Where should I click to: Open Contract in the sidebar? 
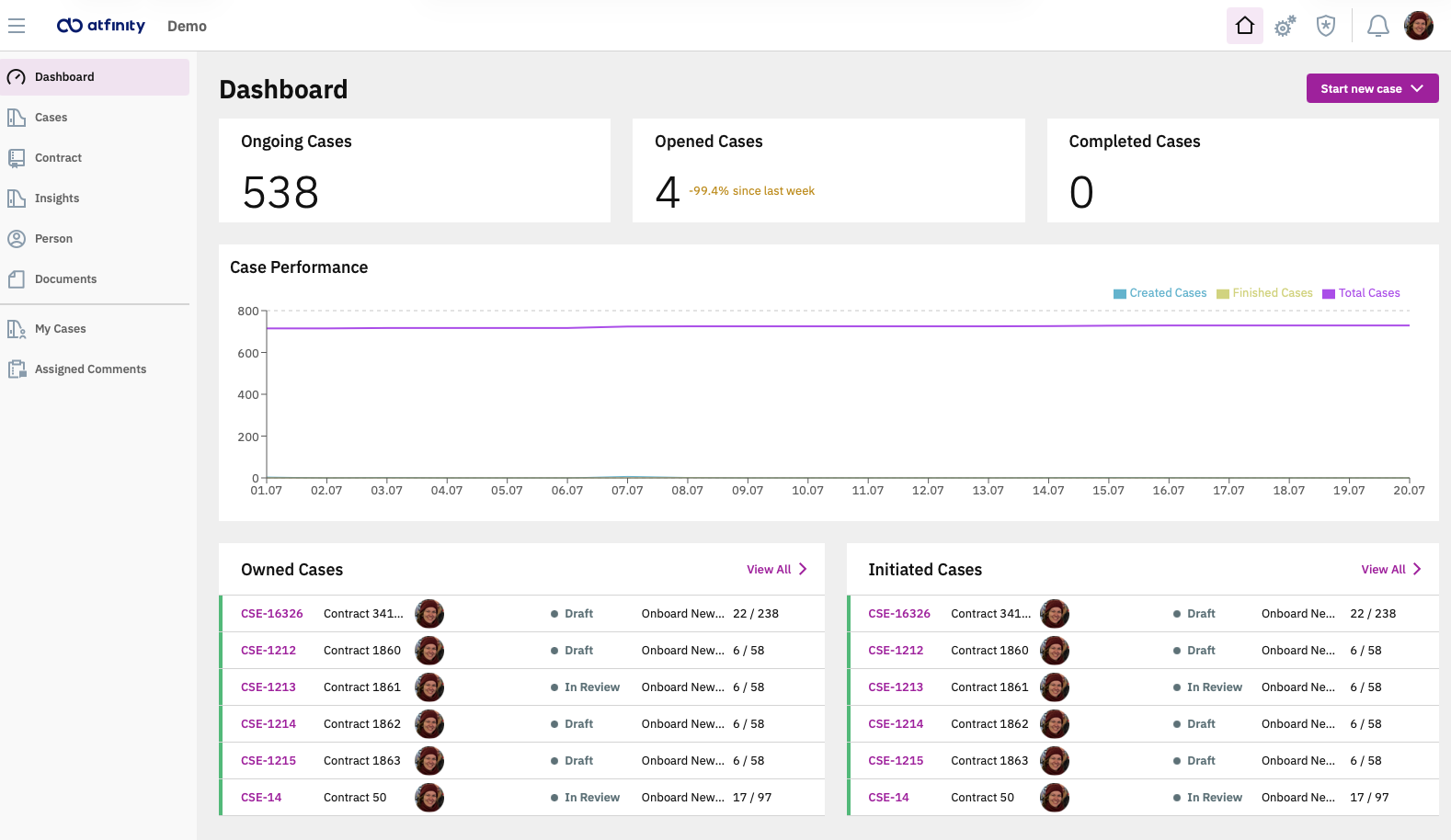click(x=95, y=158)
